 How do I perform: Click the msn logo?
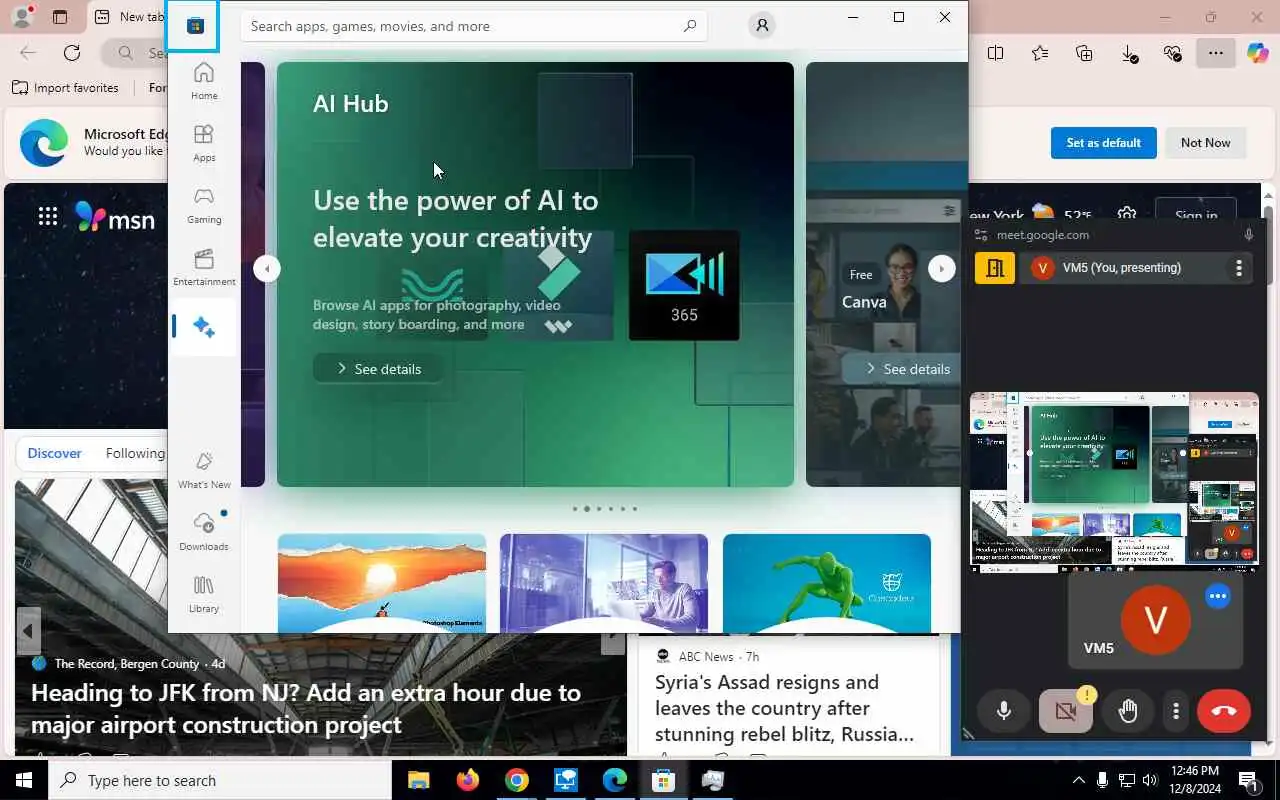pyautogui.click(x=115, y=217)
